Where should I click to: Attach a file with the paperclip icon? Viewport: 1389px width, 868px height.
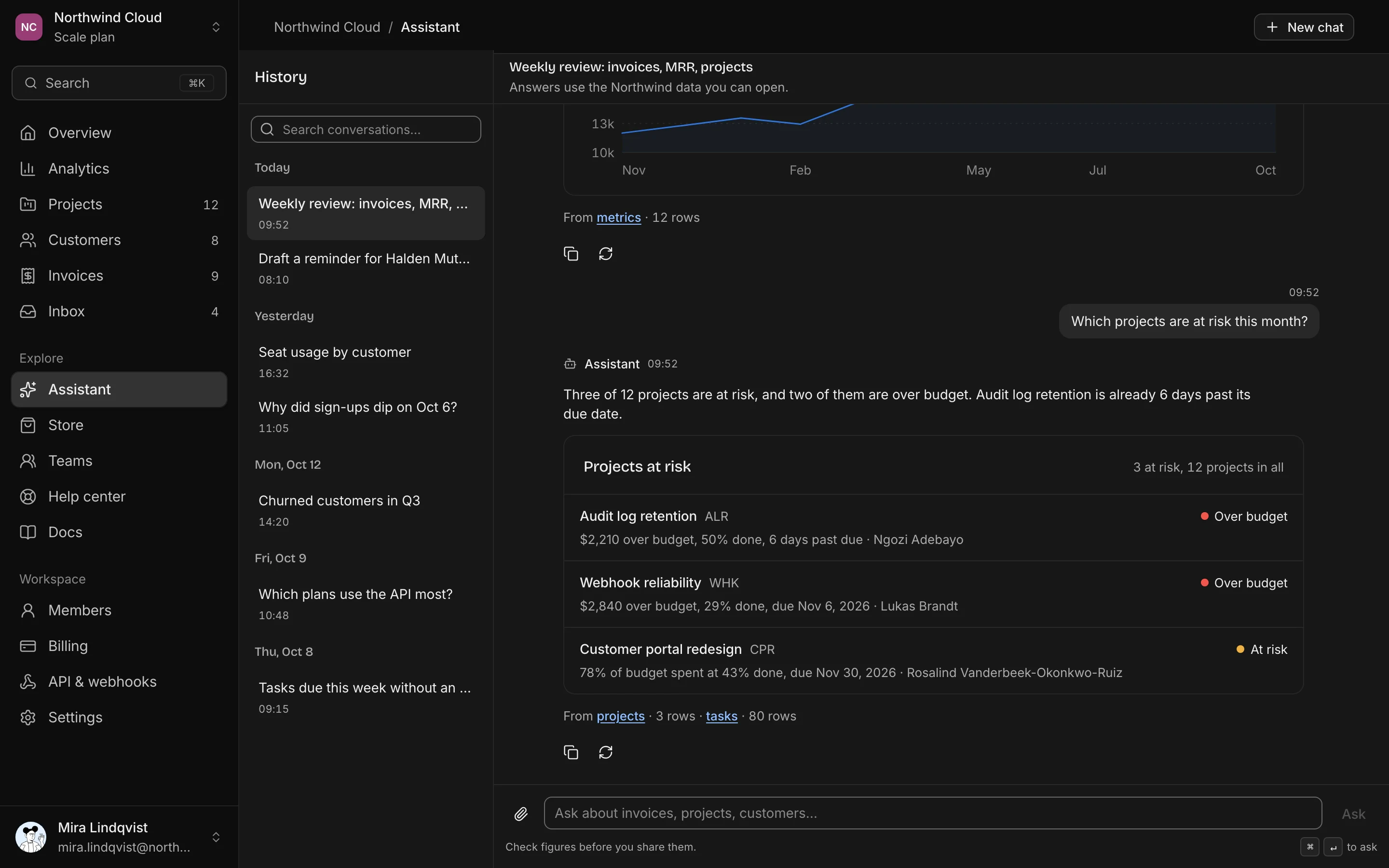520,813
